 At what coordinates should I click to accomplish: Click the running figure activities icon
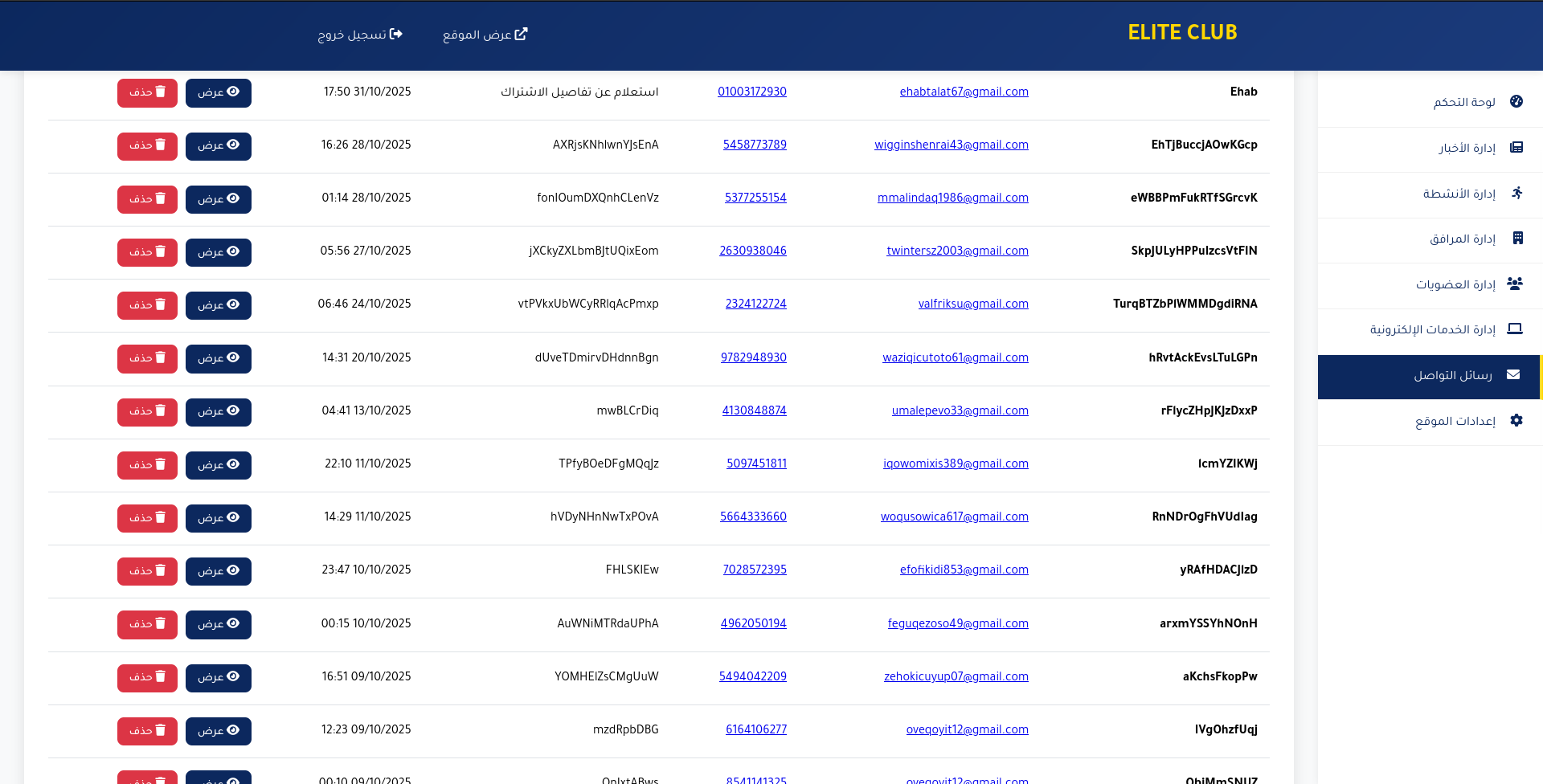pyautogui.click(x=1516, y=193)
